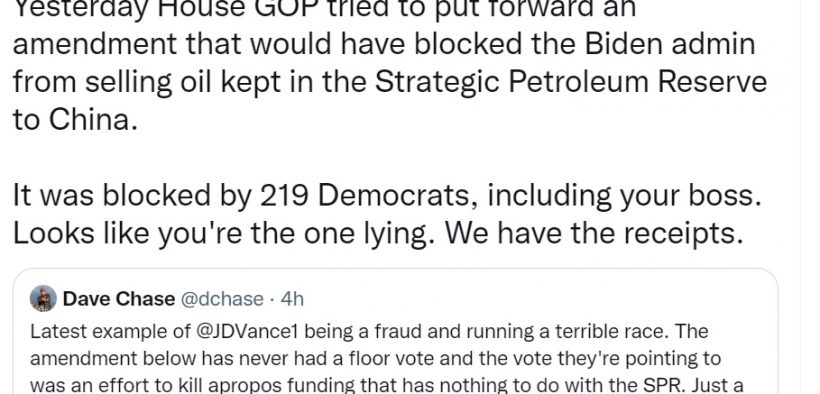This screenshot has width=820, height=394.
Task: Click the vertical divider along the right edge
Action: (x=800, y=197)
